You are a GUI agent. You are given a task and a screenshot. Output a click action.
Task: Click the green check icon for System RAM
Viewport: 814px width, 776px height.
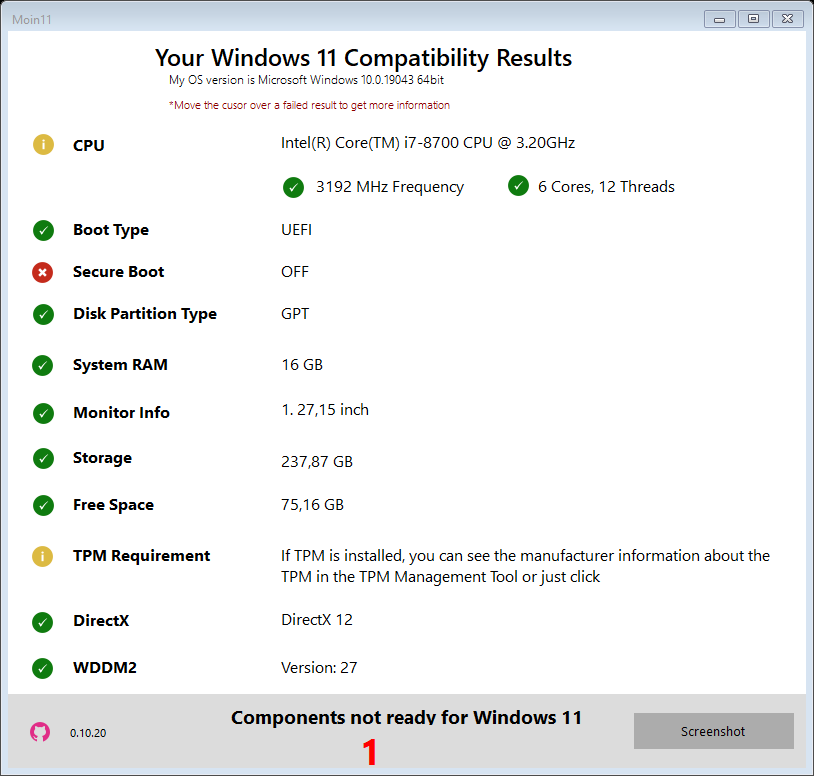click(43, 365)
